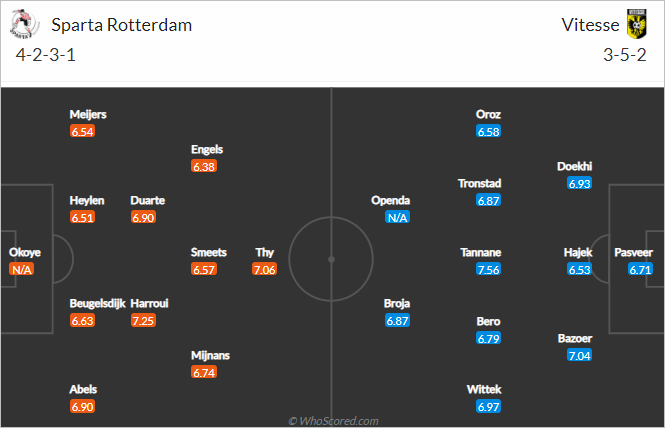665x428 pixels.
Task: Click the Vitesse club crest
Action: point(637,24)
